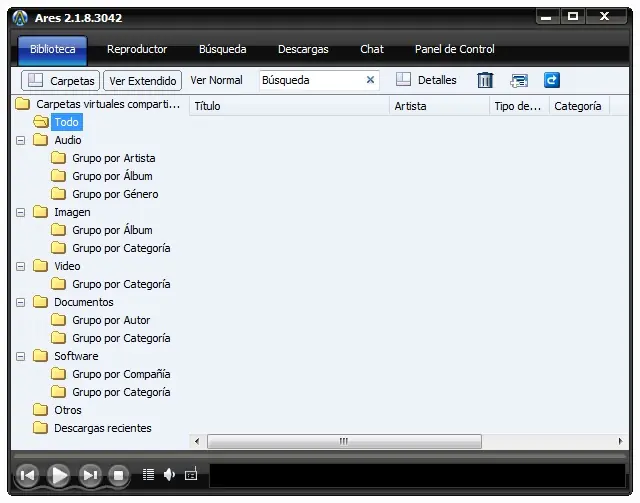Minimize the Ares window

click(x=547, y=17)
